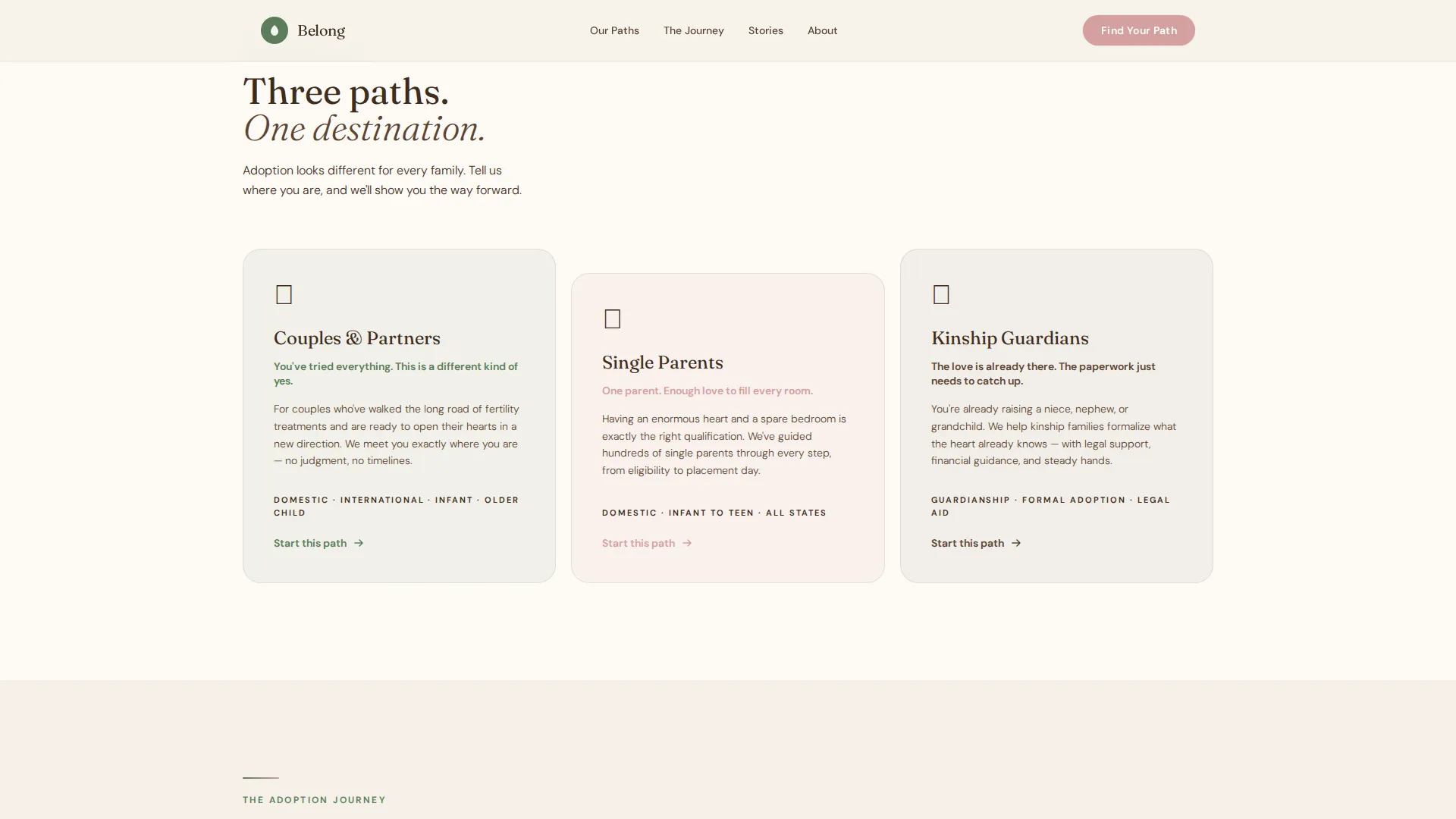The width and height of the screenshot is (1456, 819).
Task: Click the 'One destination.' italic headline
Action: 364,129
